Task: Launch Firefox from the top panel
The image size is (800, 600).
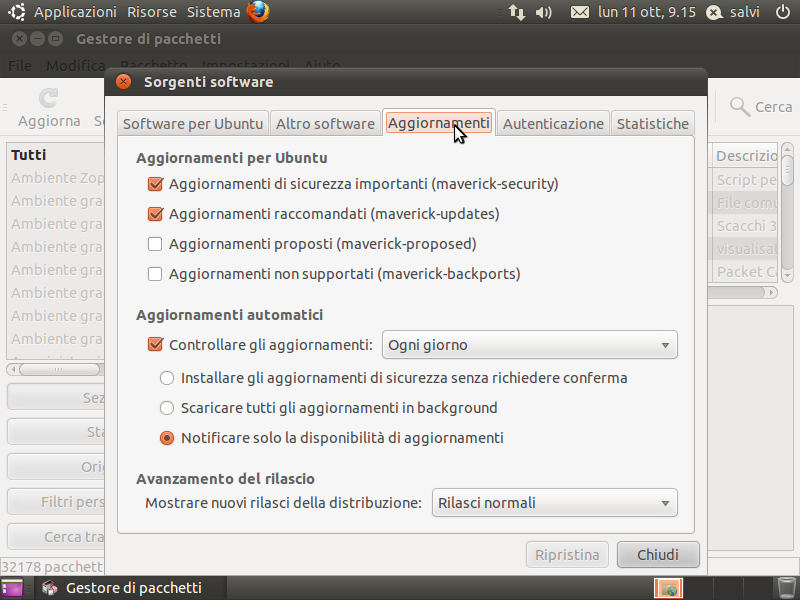Action: 258,12
